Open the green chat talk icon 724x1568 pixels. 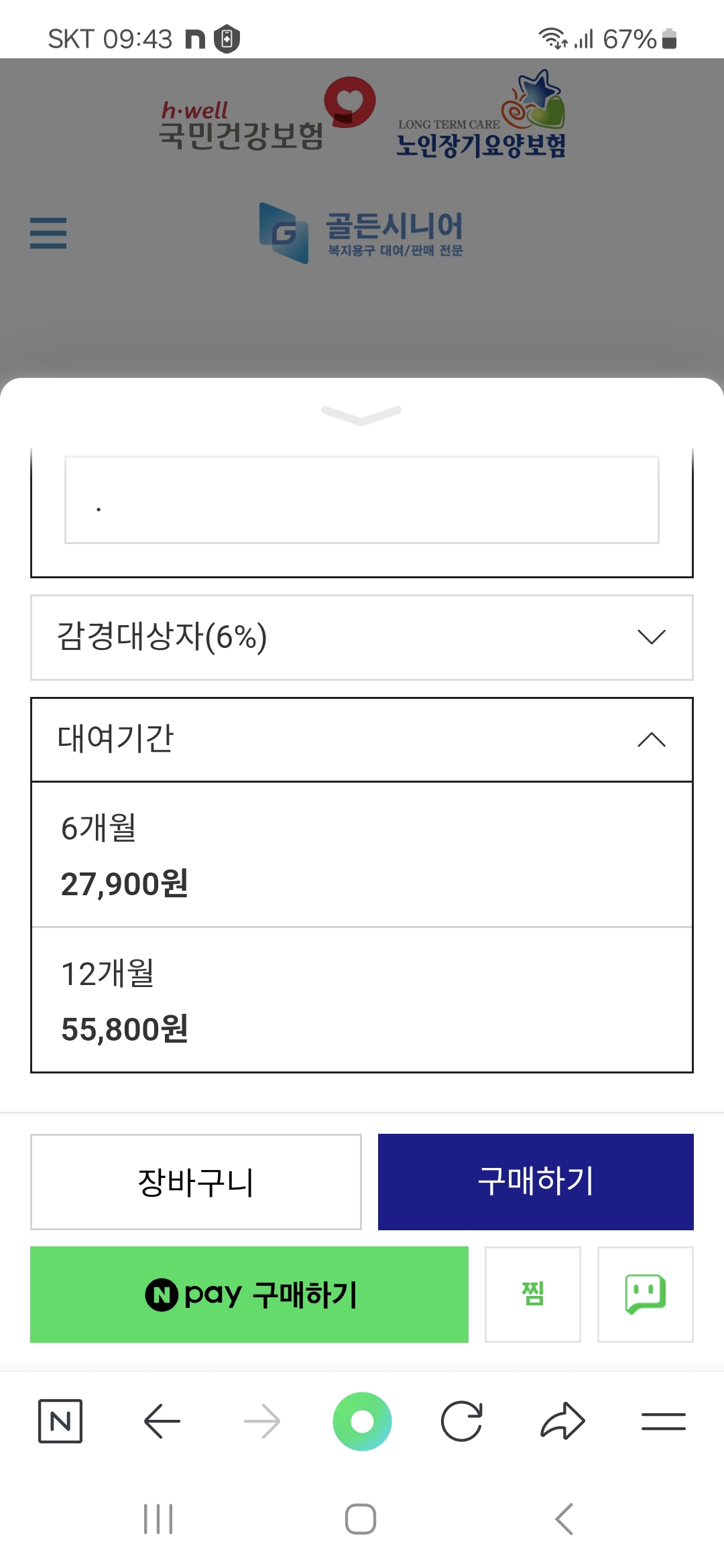click(645, 1295)
